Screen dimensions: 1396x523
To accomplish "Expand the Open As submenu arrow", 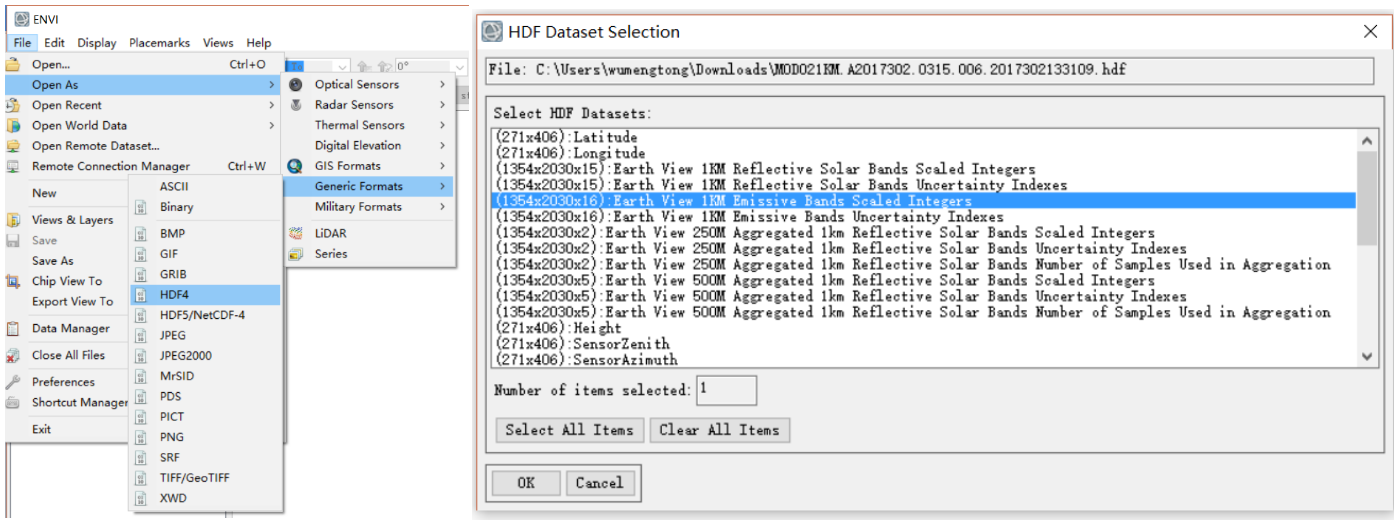I will (x=271, y=85).
